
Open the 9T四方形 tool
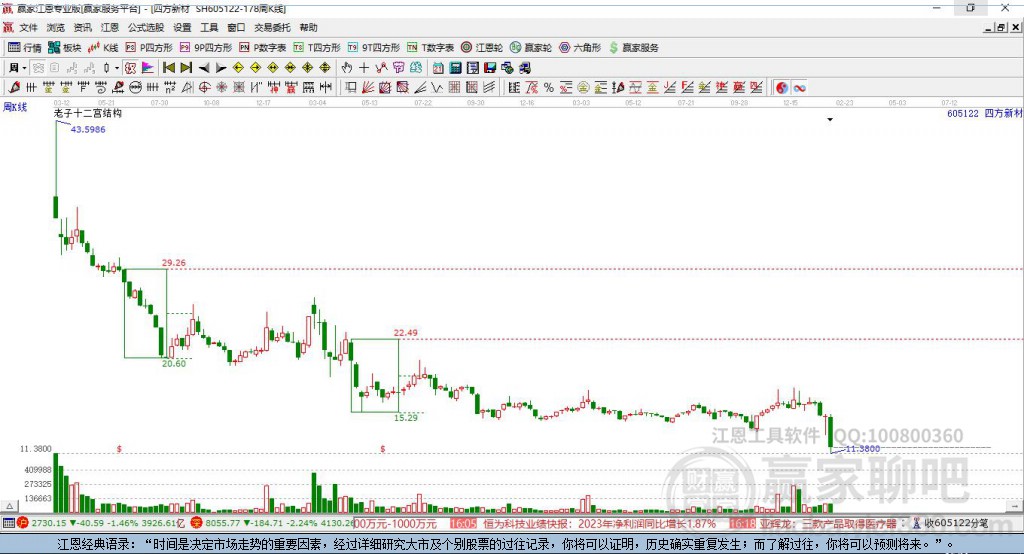pos(374,48)
